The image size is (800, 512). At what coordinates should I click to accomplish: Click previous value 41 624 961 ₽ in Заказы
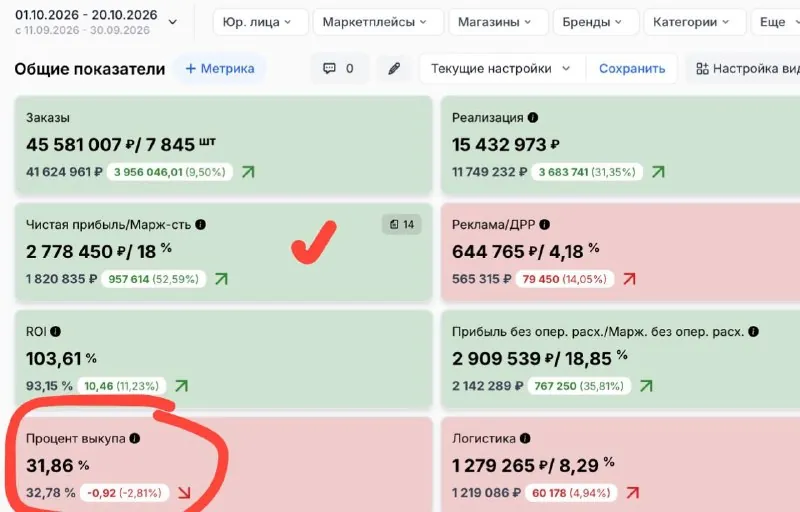click(64, 172)
